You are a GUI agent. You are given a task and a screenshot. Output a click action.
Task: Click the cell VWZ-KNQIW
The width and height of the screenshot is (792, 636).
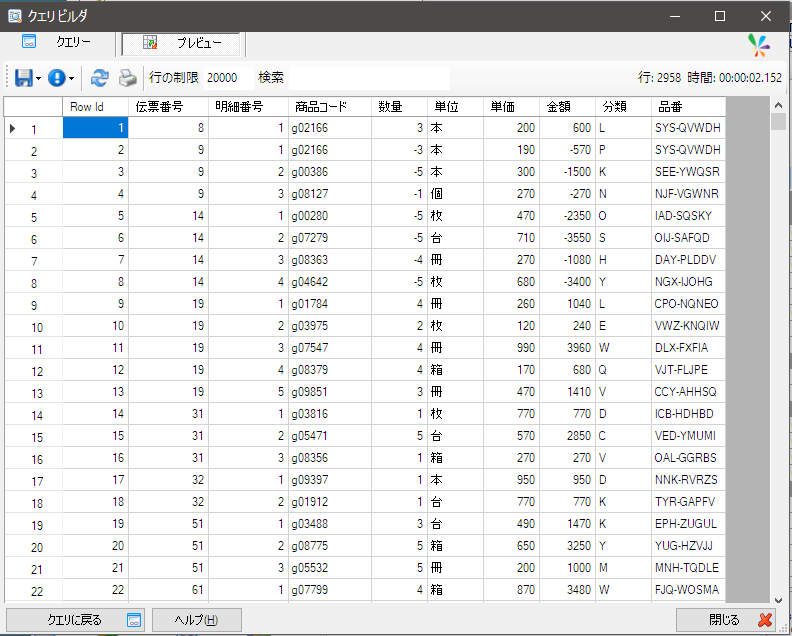pos(688,326)
